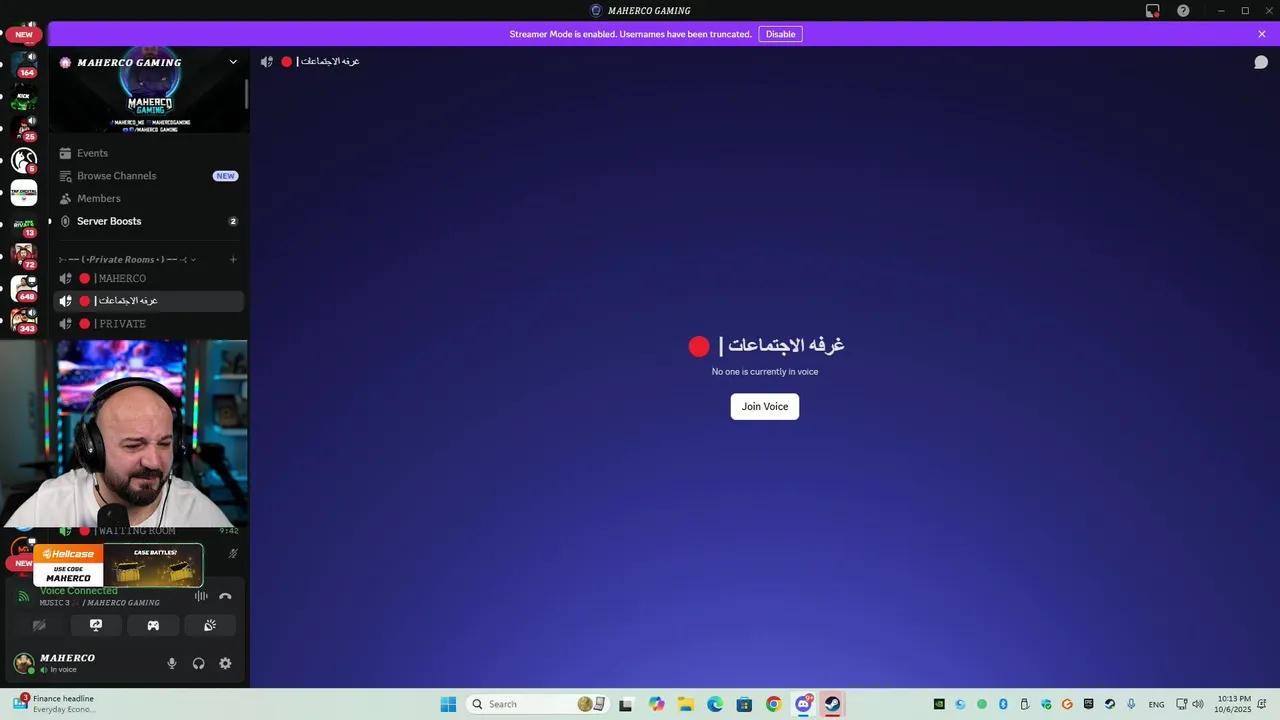Toggle noise suppression waveform icon
The image size is (1280, 720).
[201, 596]
